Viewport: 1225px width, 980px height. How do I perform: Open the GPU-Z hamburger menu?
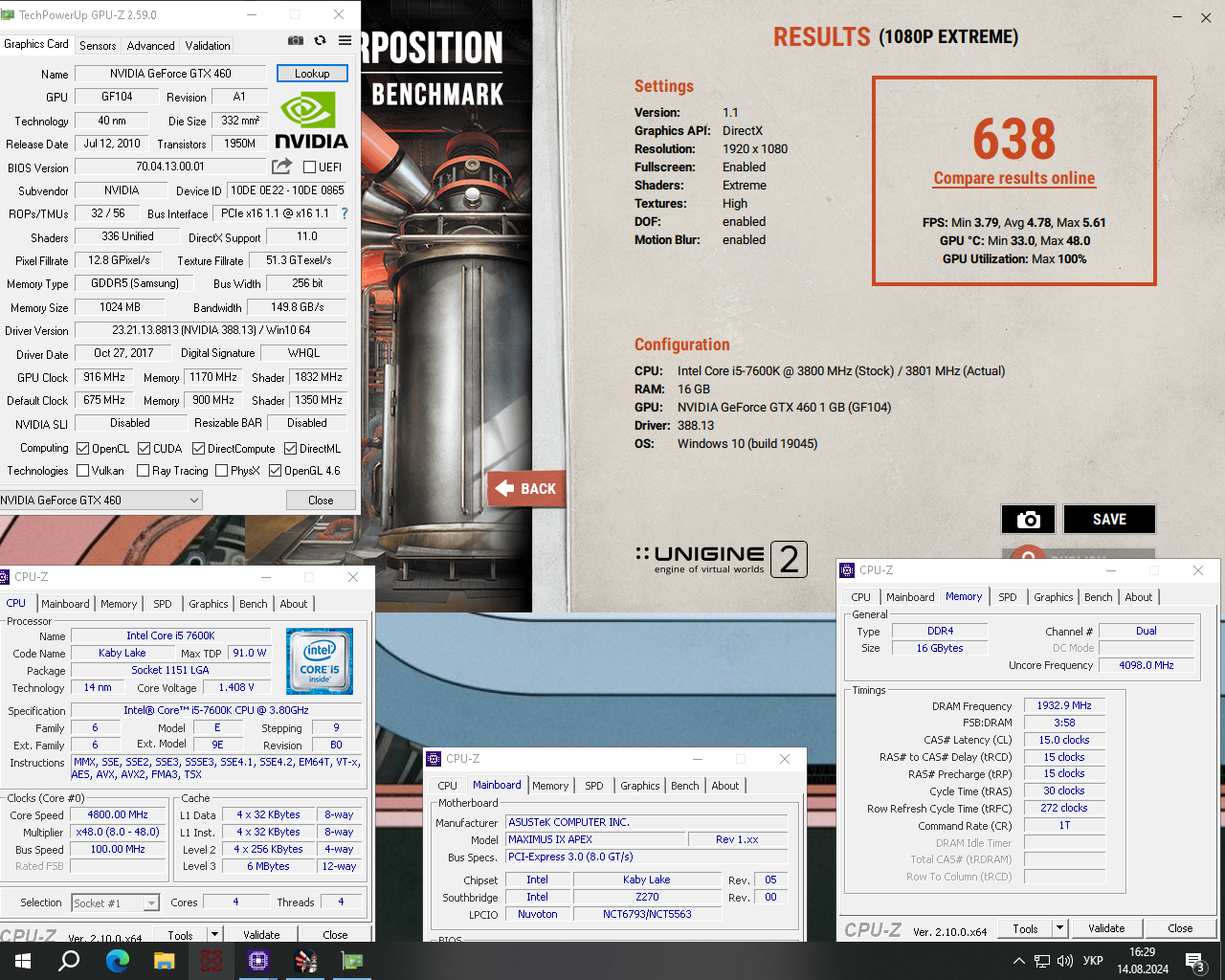click(345, 40)
